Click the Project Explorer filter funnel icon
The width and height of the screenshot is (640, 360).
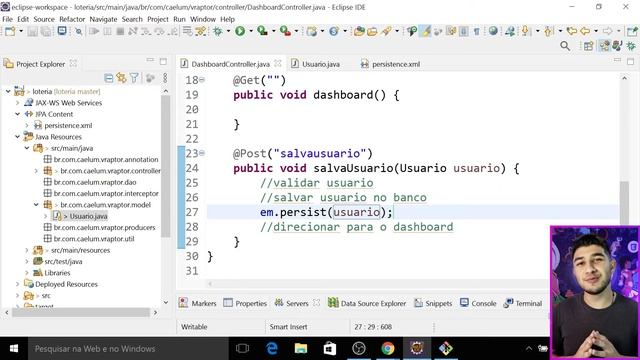pos(134,78)
